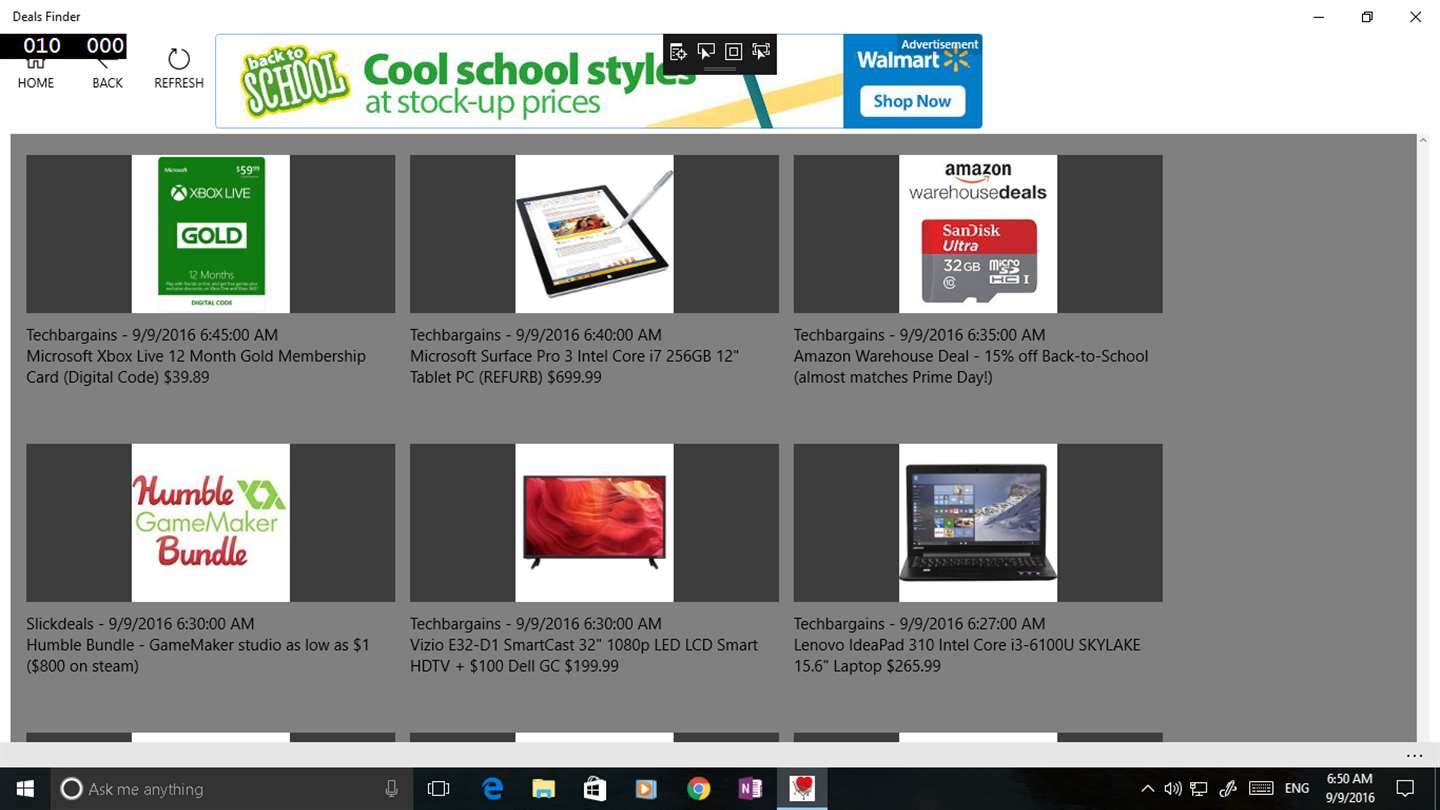Click 'Techbargains - 9/9/2016 6:27:00 AM' line
Screen dimensions: 1440x810
point(920,624)
